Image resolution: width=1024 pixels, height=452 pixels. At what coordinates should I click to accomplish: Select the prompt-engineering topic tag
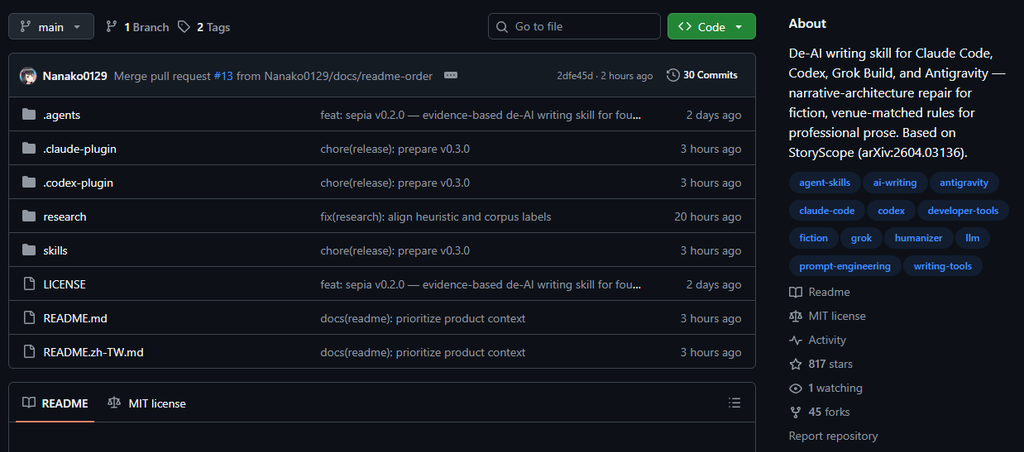pos(845,266)
